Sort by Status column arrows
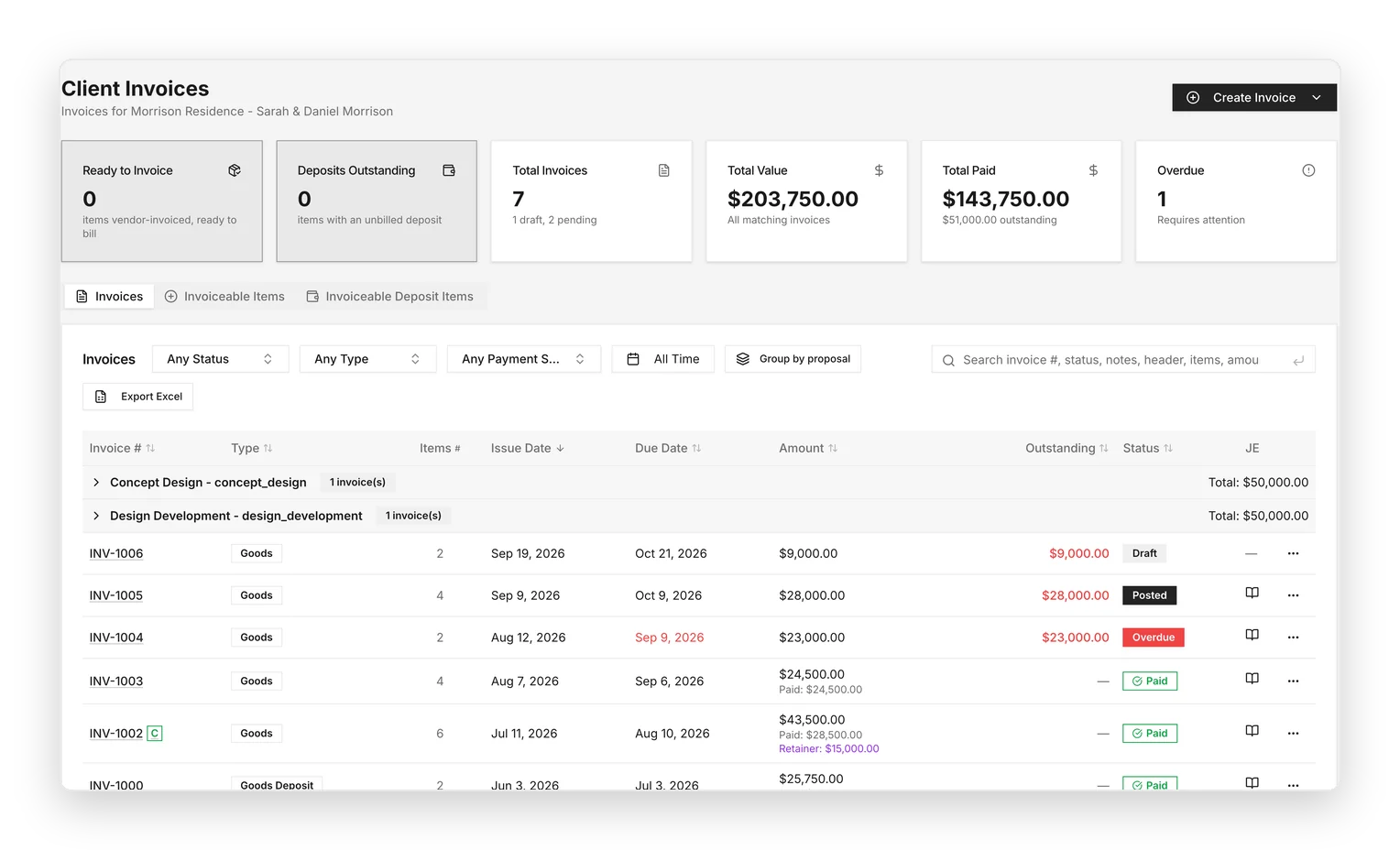 [x=1168, y=448]
